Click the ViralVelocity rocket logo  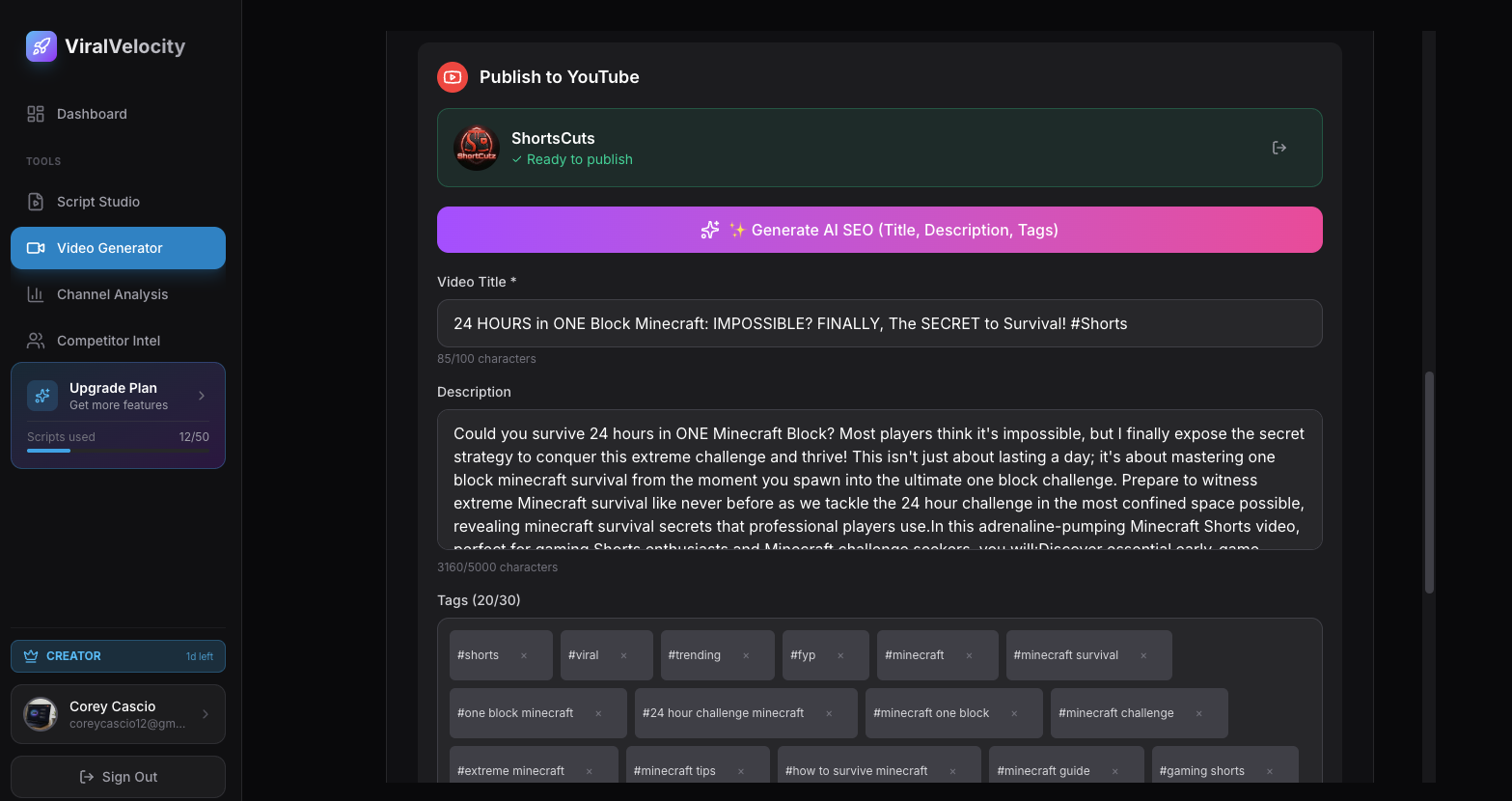click(40, 45)
